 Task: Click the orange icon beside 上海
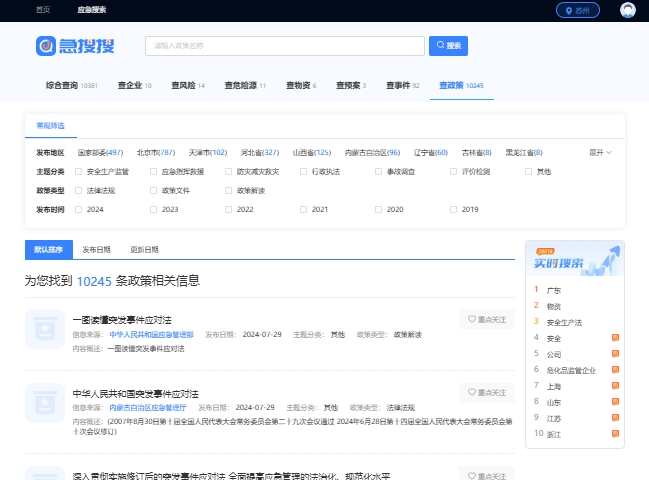(x=615, y=386)
